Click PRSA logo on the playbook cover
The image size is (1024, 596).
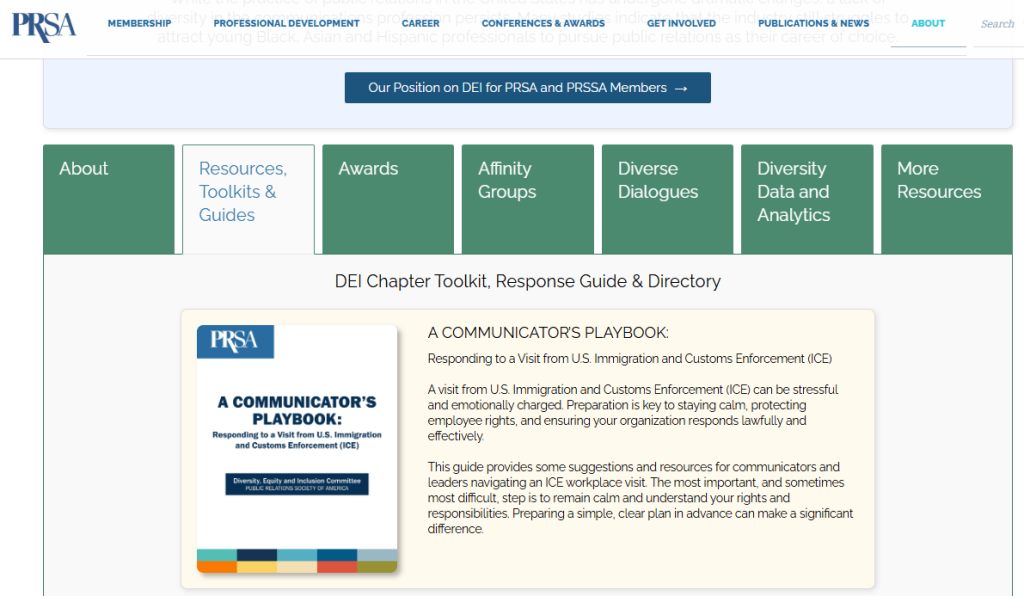235,342
